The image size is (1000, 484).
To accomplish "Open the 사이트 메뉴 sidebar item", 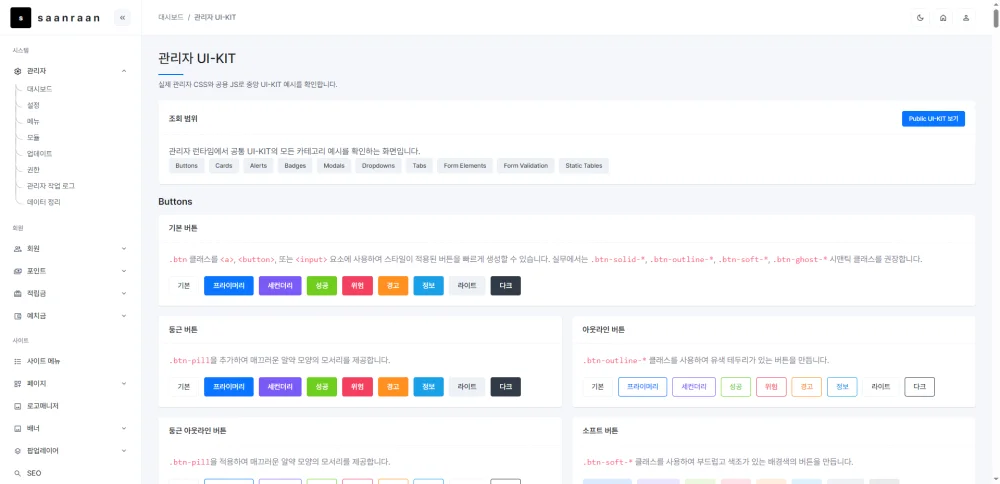I will coord(70,361).
